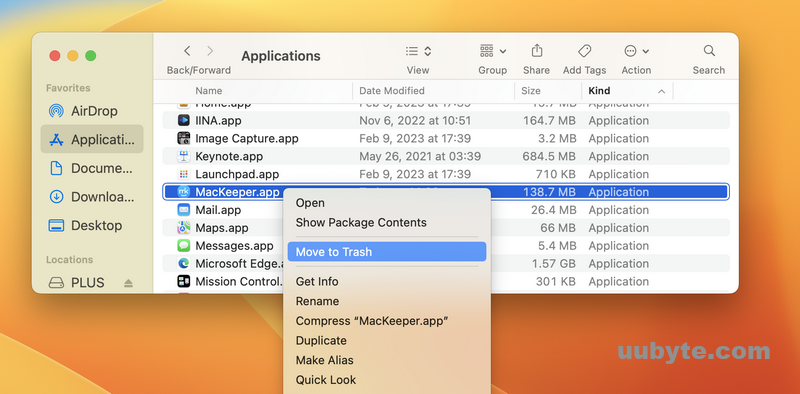The height and width of the screenshot is (394, 800).
Task: Select the Keynote.app file name
Action: click(x=229, y=156)
